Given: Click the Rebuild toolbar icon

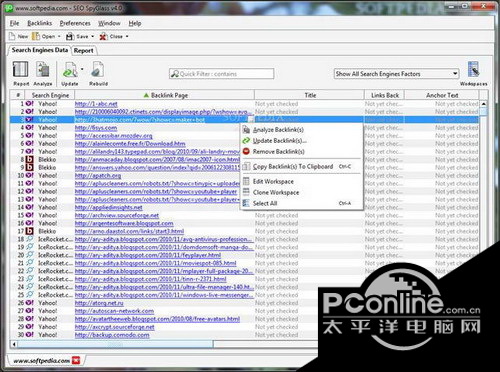Looking at the screenshot, I should (98, 70).
